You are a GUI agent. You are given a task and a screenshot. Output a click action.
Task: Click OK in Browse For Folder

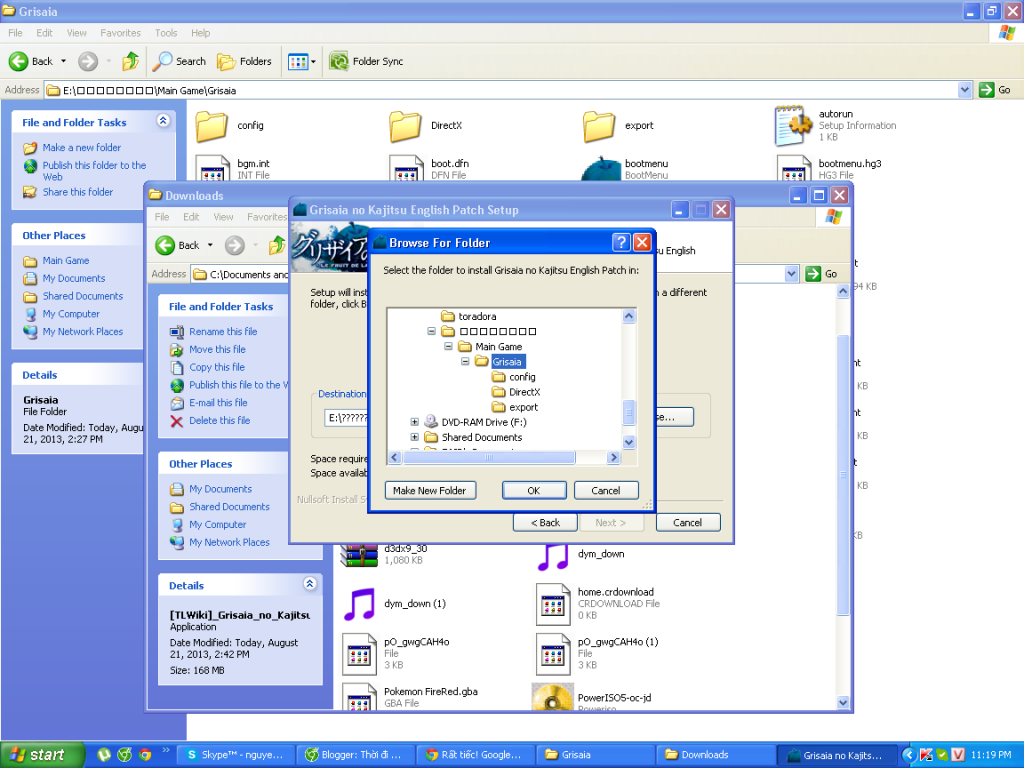click(x=534, y=490)
